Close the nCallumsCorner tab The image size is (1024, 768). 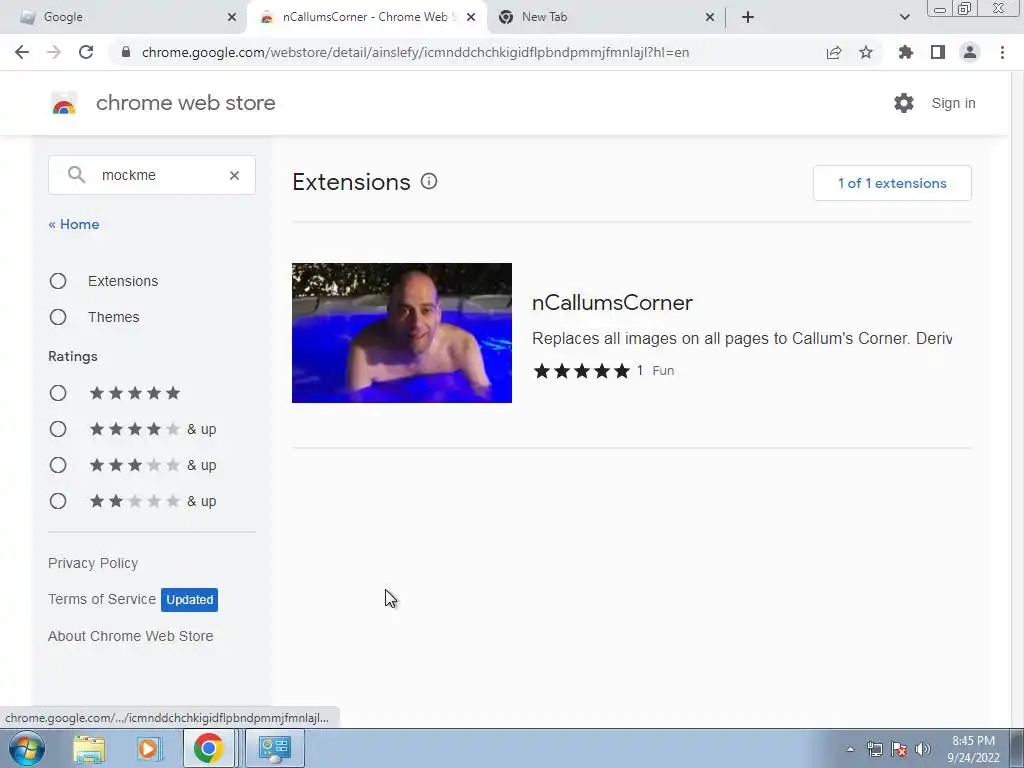[x=471, y=17]
